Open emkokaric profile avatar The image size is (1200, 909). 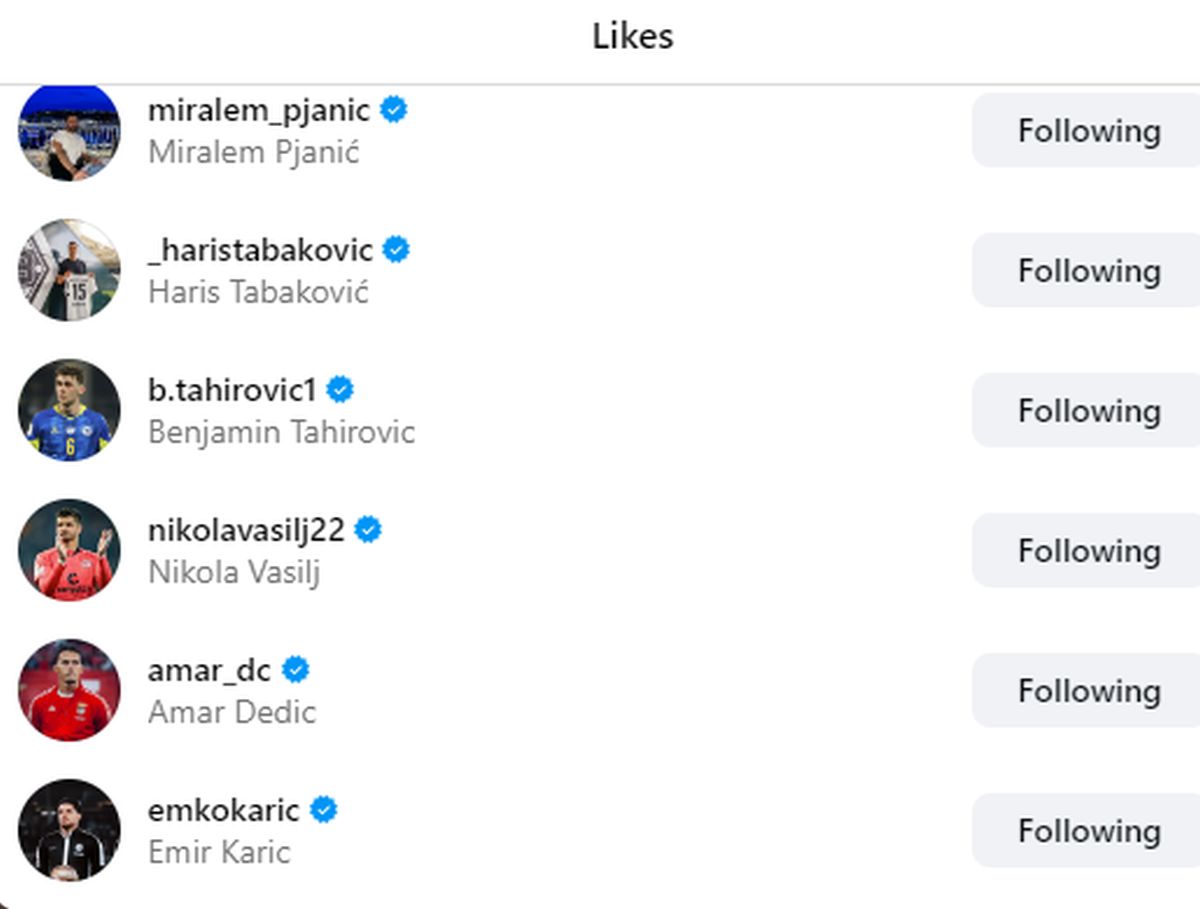pyautogui.click(x=69, y=830)
